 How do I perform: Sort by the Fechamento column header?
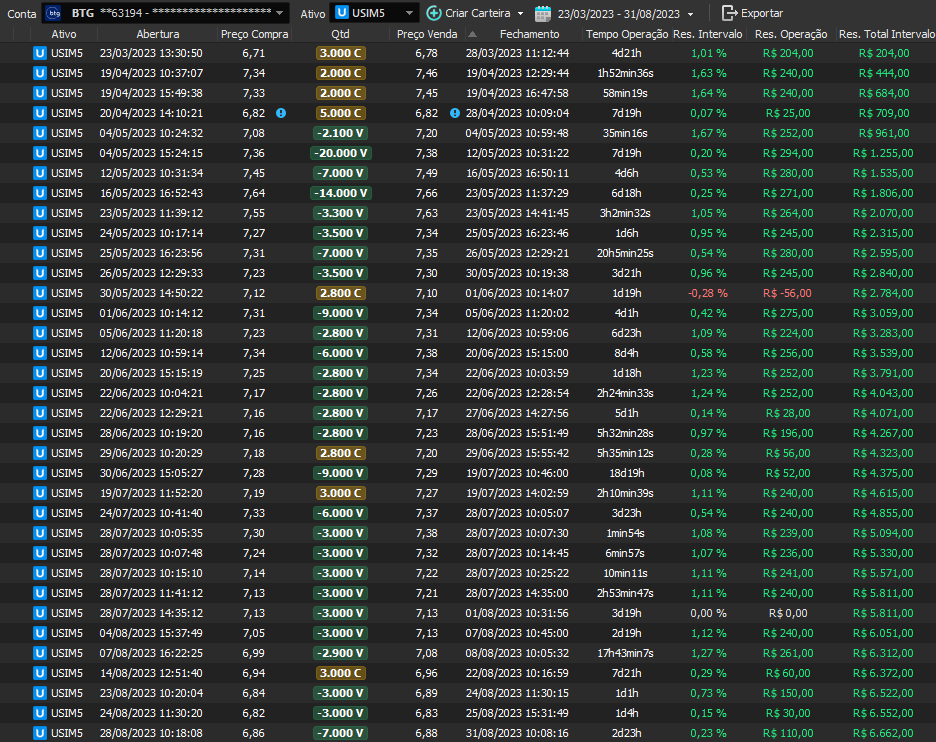pos(529,35)
